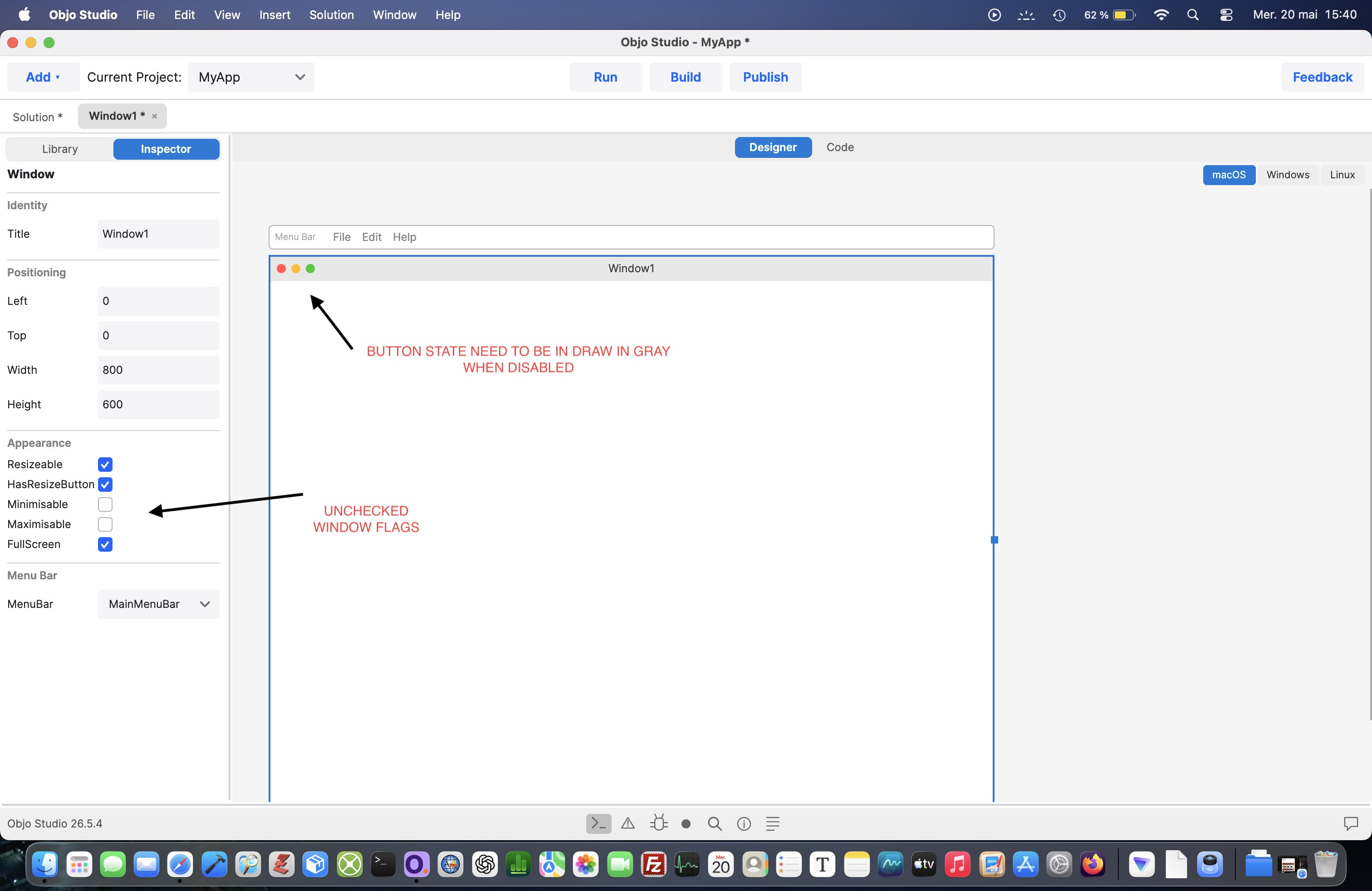The height and width of the screenshot is (891, 1372).
Task: Open the list lines icon in status bar
Action: [773, 823]
